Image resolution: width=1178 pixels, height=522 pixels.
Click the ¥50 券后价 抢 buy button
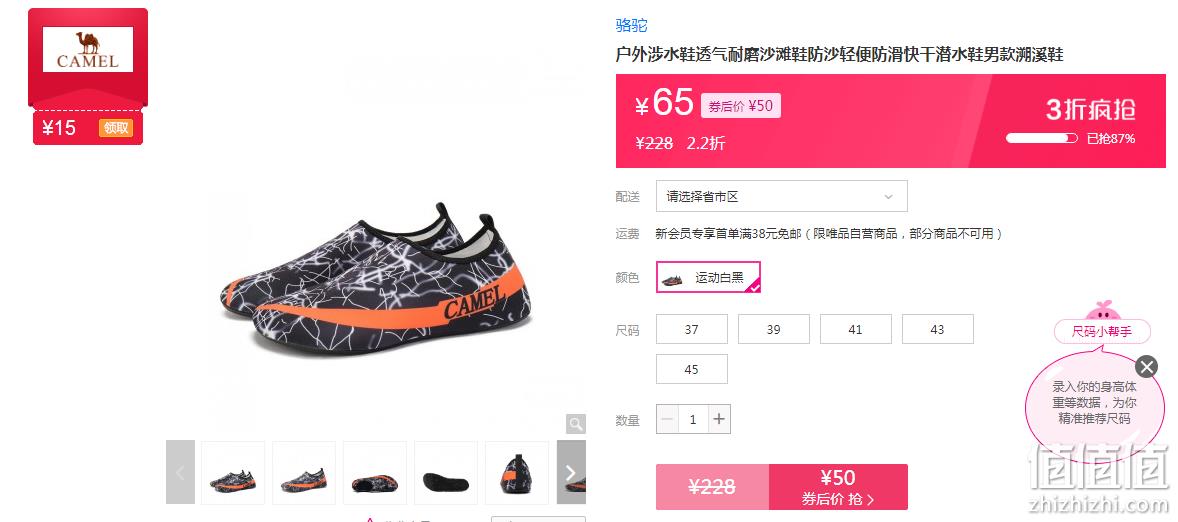[838, 487]
